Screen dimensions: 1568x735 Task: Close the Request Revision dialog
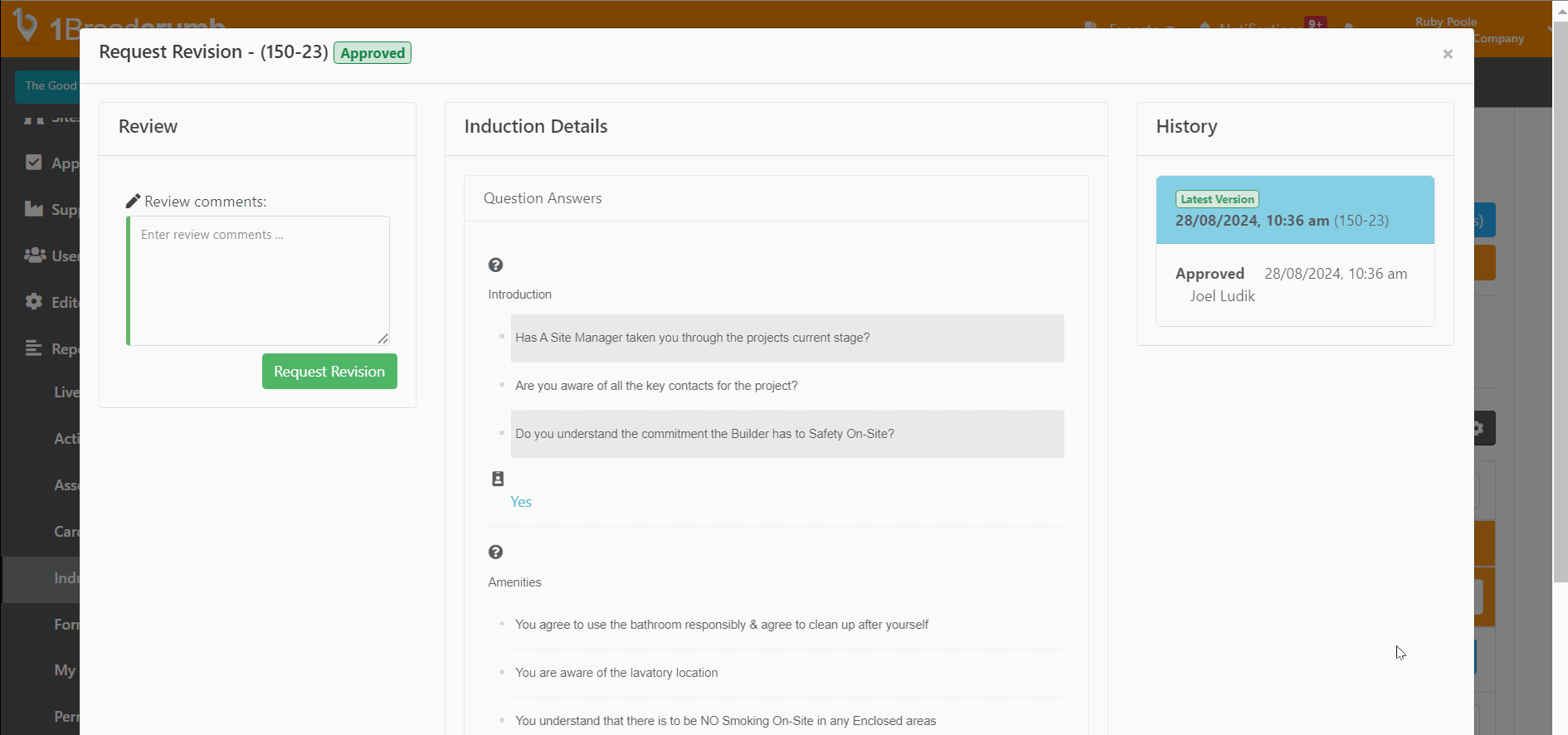[x=1448, y=54]
